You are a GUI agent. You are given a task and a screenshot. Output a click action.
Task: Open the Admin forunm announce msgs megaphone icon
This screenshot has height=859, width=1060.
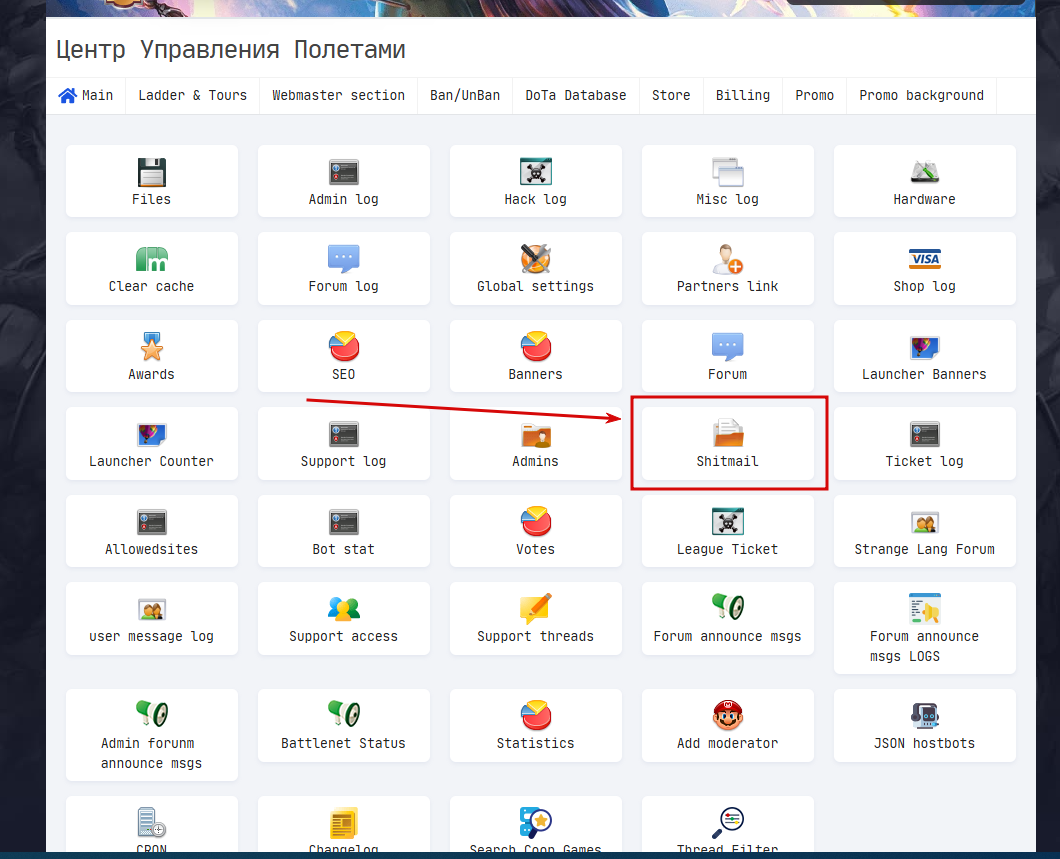click(x=151, y=714)
